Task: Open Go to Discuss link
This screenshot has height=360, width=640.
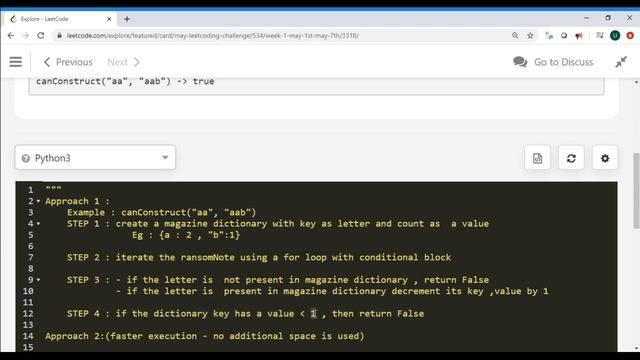Action: click(x=563, y=62)
